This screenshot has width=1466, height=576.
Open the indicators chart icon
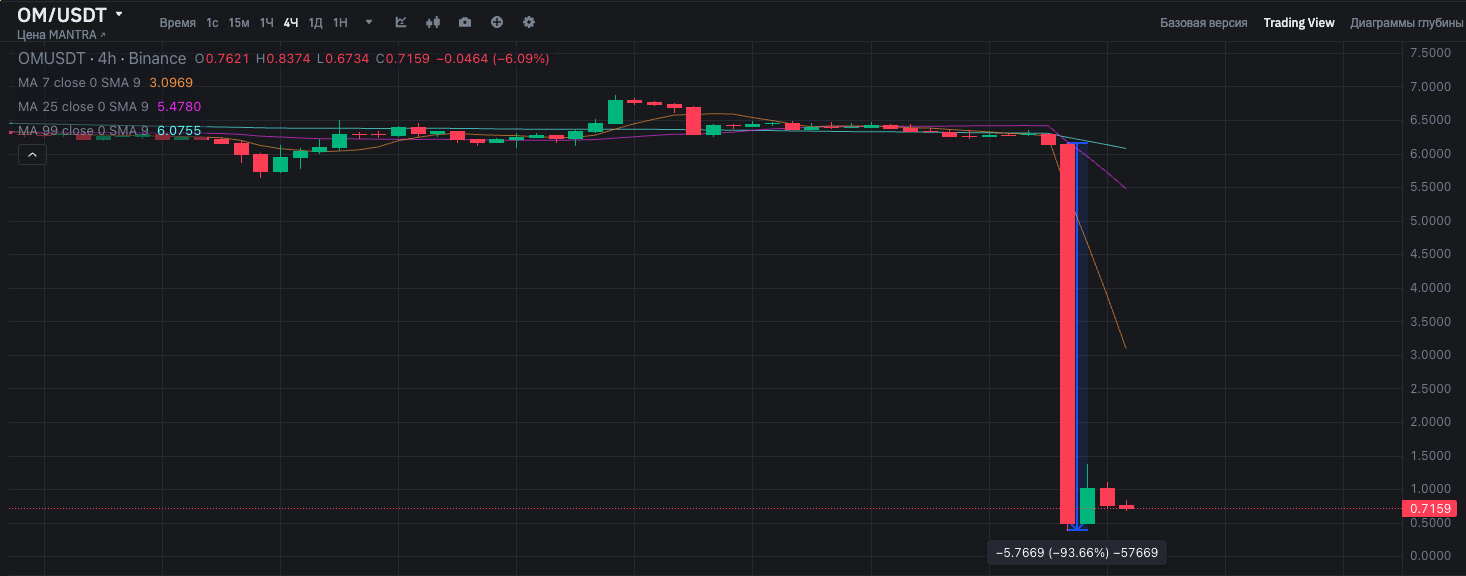[x=401, y=22]
